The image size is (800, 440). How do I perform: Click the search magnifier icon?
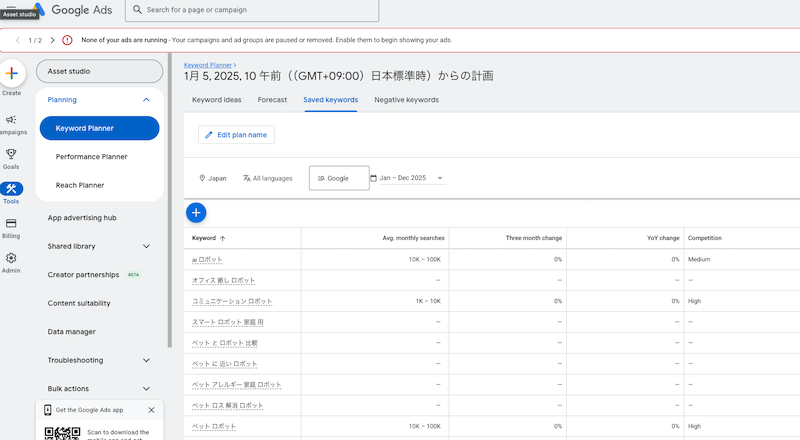click(137, 9)
